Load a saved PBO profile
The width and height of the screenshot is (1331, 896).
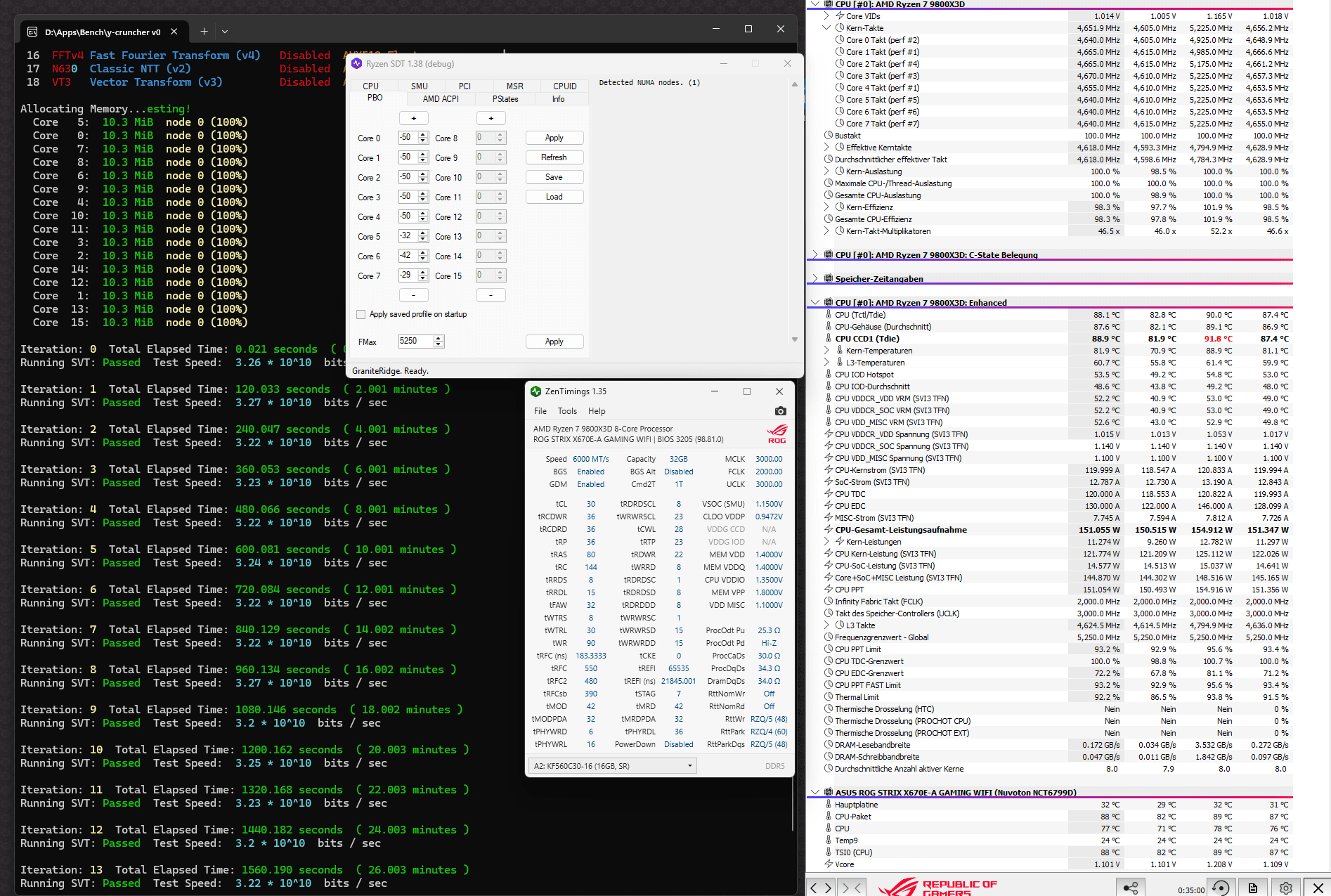(x=554, y=197)
